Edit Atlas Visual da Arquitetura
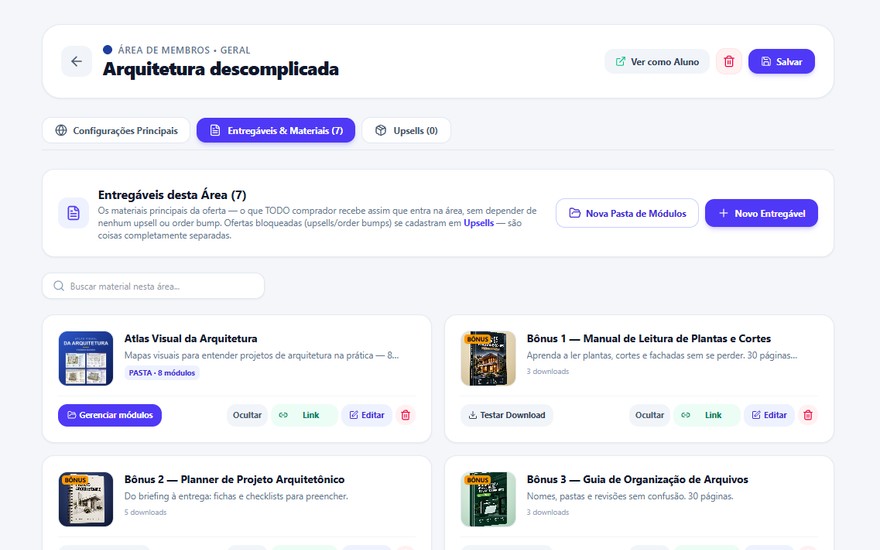The width and height of the screenshot is (880, 550). 366,415
